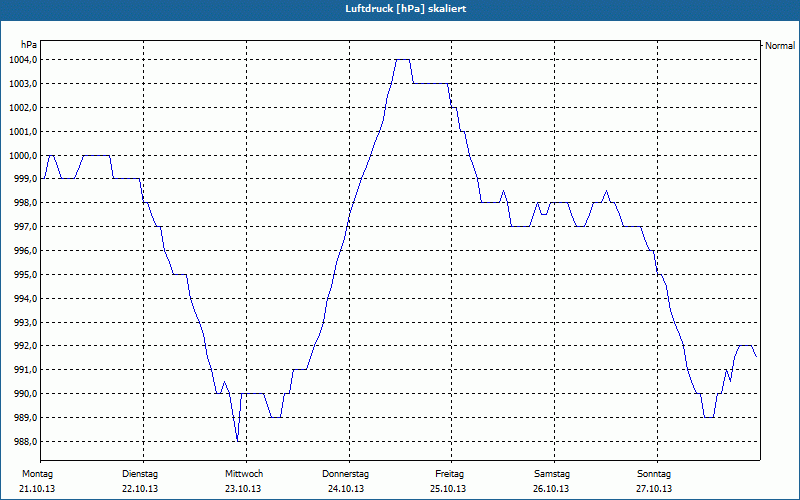Click the 'Samstag' day label
Viewport: 800px width, 500px height.
(x=552, y=474)
